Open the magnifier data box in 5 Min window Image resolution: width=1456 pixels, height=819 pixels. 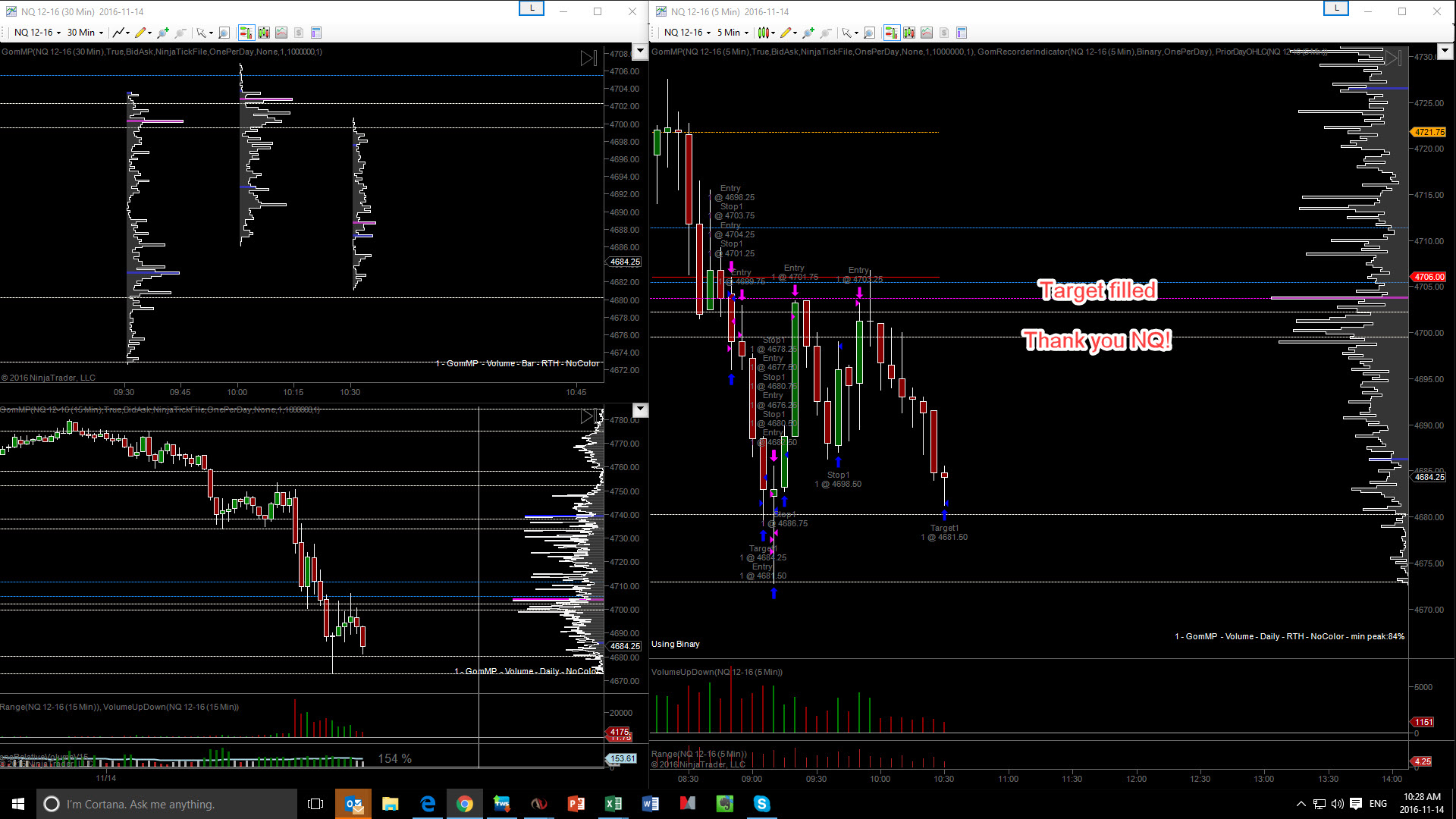click(869, 33)
